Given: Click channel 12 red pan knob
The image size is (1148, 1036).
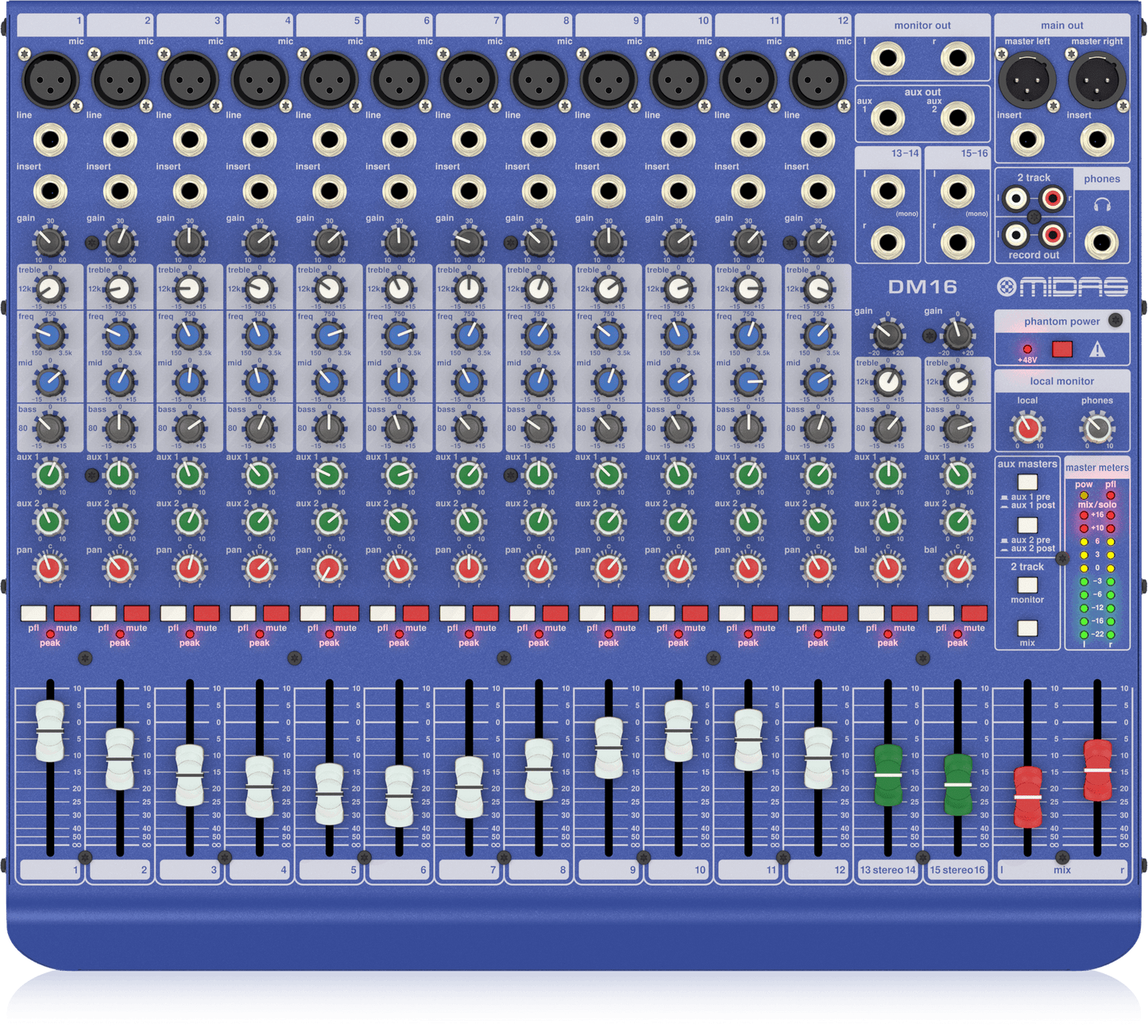Looking at the screenshot, I should click(818, 568).
